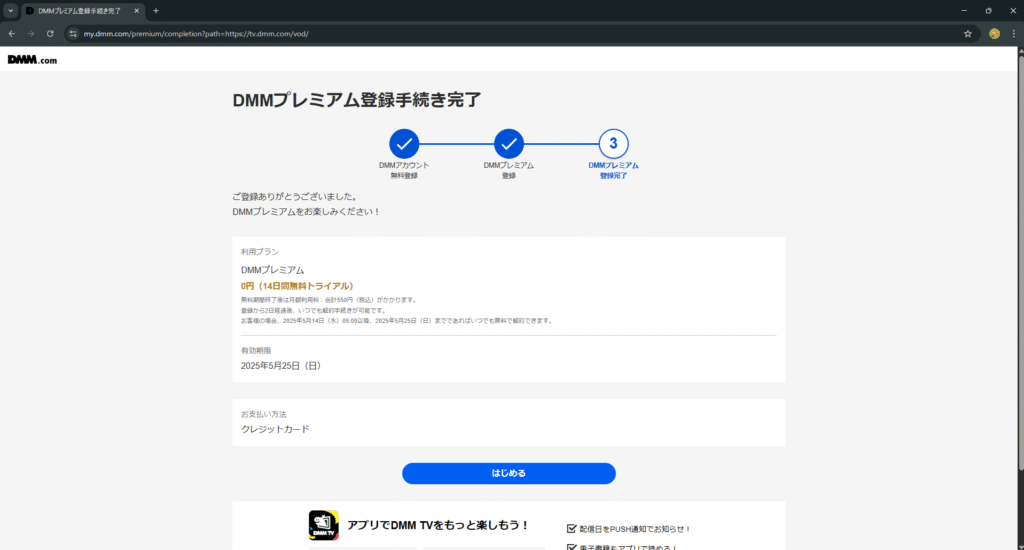Viewport: 1024px width, 550px height.
Task: Open Chrome's three-dot menu
Action: tap(1014, 34)
